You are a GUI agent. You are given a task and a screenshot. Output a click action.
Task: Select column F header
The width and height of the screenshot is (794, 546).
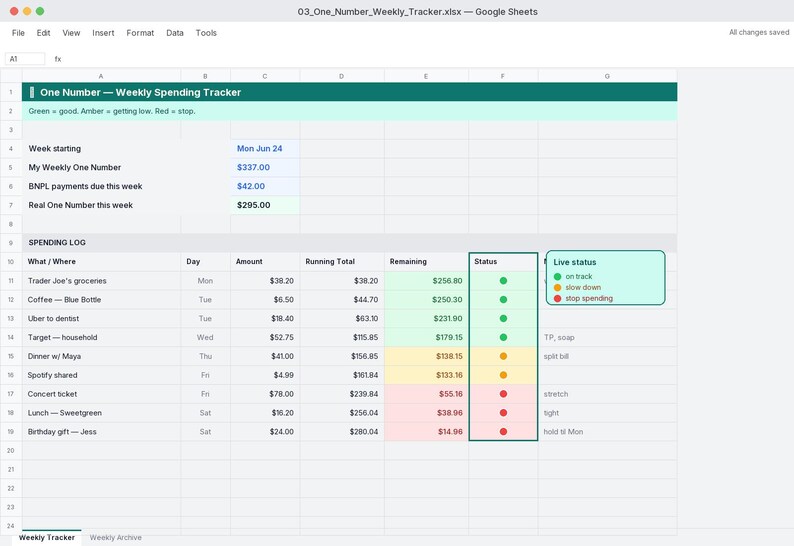pos(503,76)
